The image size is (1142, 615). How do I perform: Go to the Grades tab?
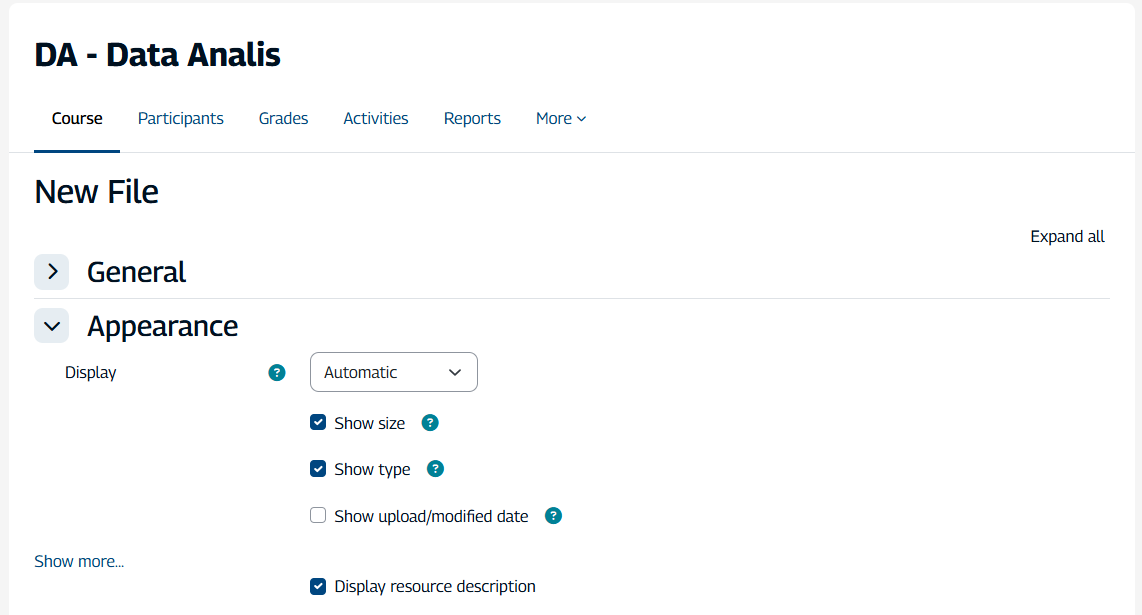coord(283,118)
